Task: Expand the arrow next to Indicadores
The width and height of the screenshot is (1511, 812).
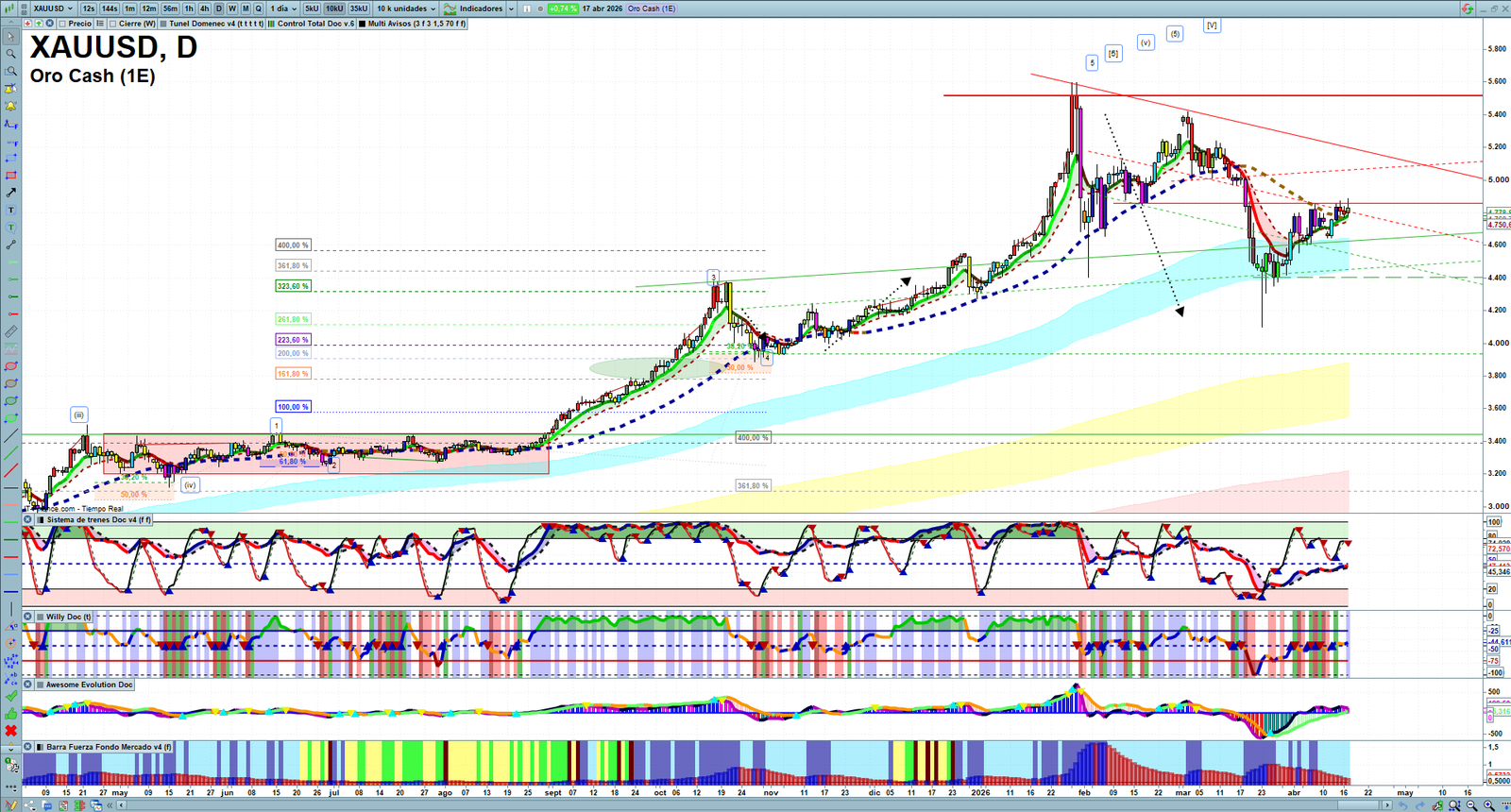Action: pos(511,8)
